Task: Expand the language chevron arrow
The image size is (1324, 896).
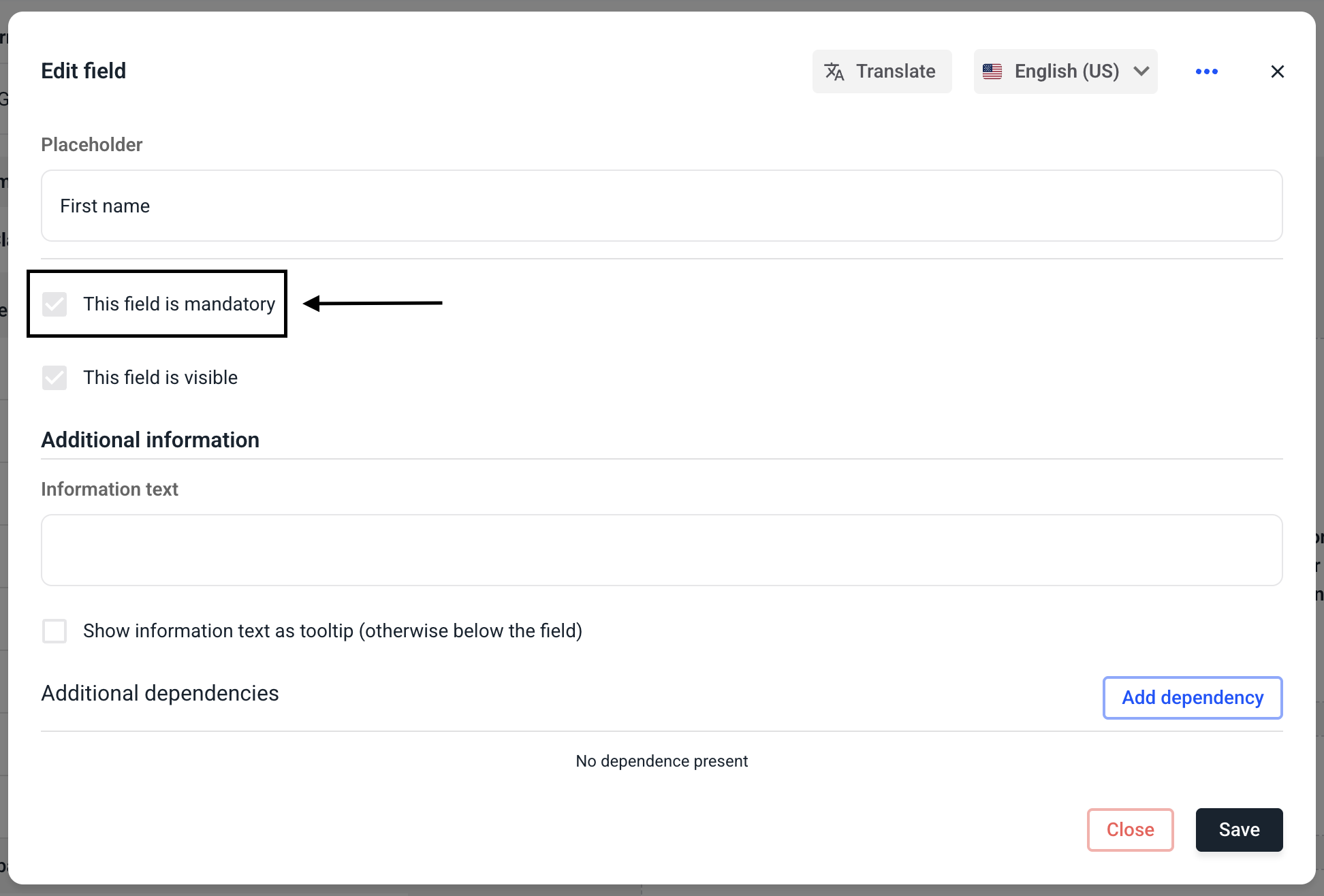Action: [x=1141, y=71]
